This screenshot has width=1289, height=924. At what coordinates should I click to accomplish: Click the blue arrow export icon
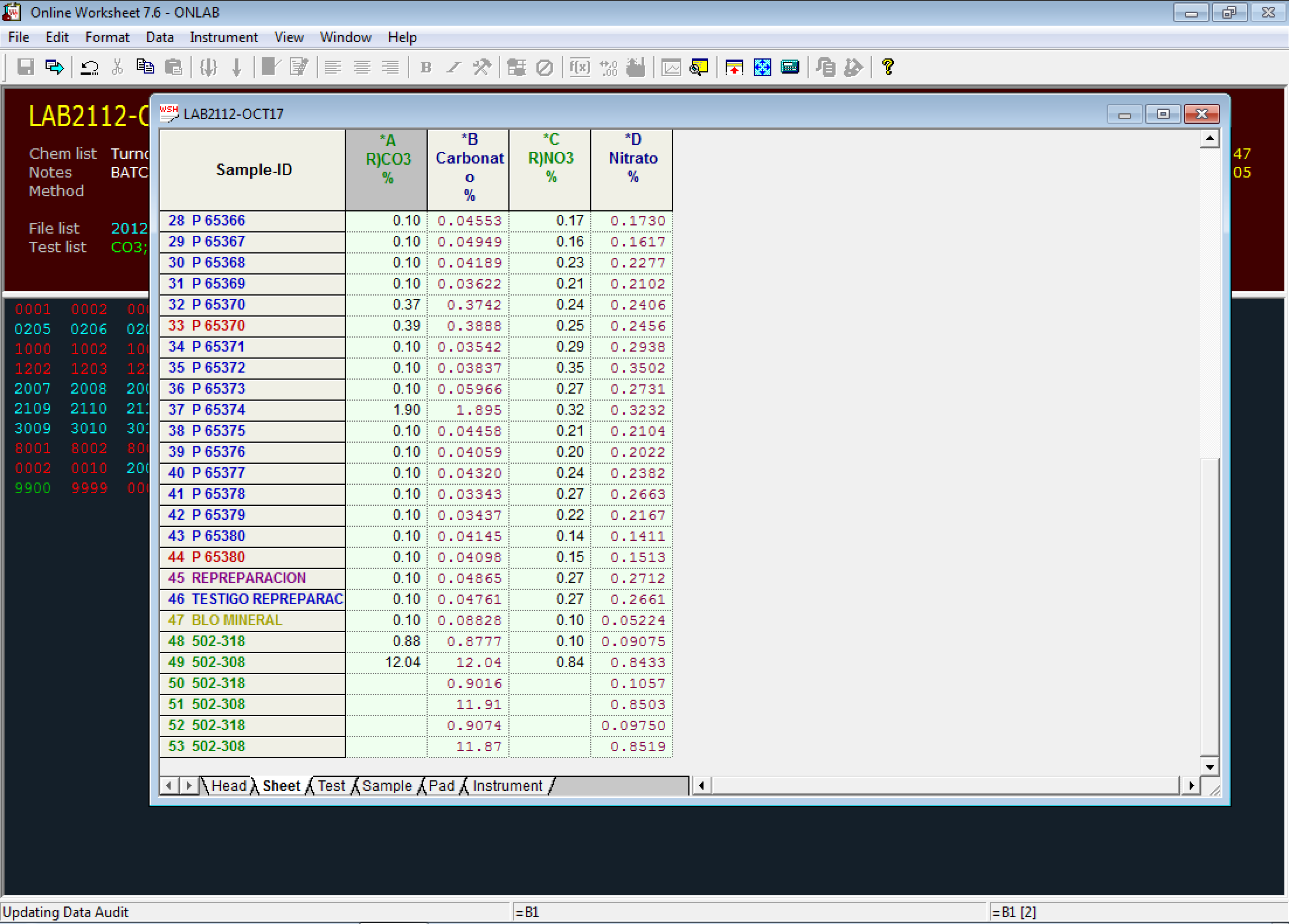pyautogui.click(x=55, y=67)
